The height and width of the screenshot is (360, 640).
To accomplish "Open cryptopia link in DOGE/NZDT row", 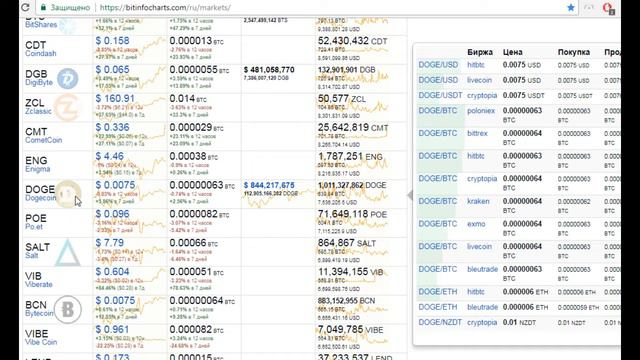I will pyautogui.click(x=482, y=322).
